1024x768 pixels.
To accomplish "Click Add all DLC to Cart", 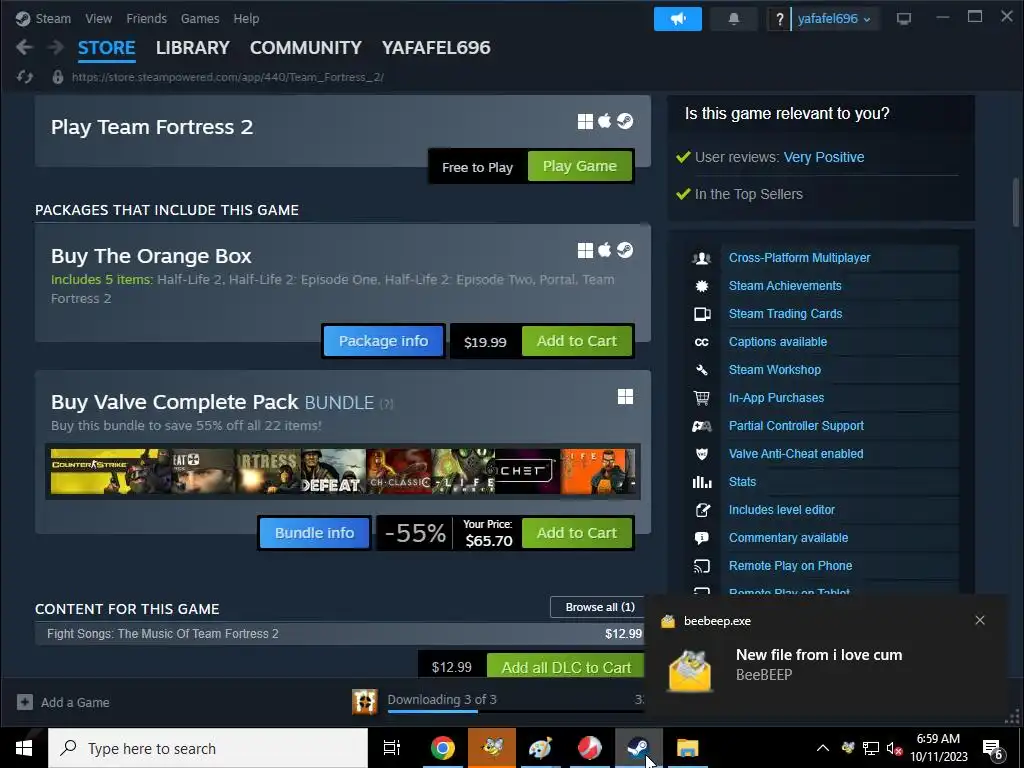I will point(566,666).
